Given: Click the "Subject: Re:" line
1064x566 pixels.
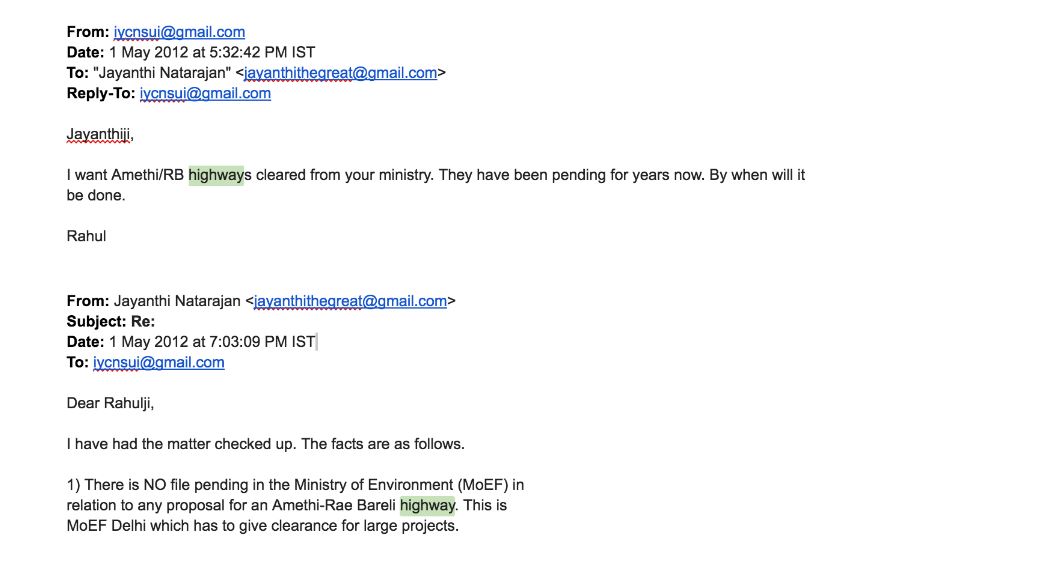Looking at the screenshot, I should tap(111, 322).
